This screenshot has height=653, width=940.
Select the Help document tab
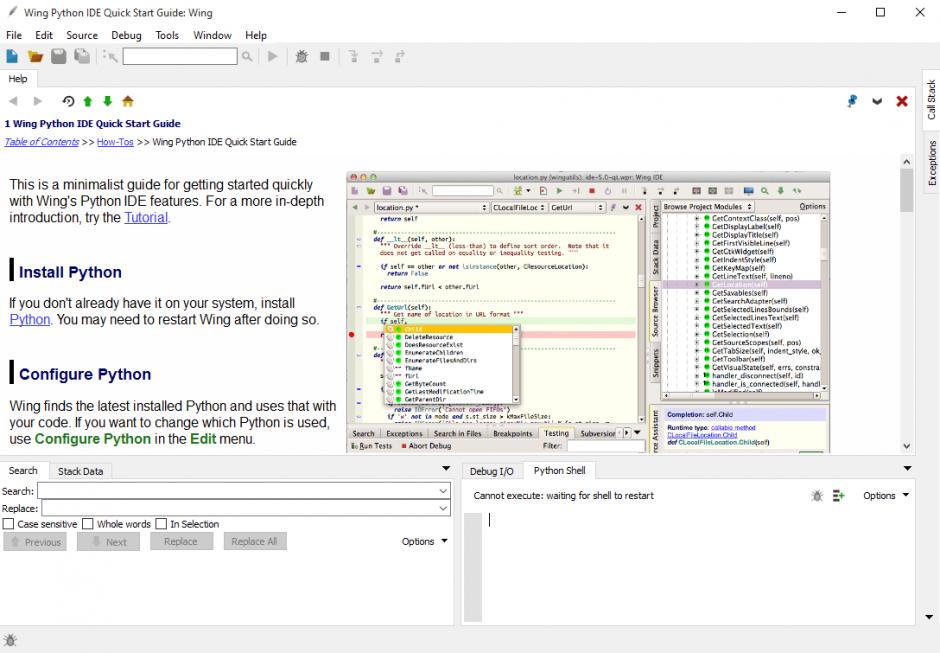18,79
